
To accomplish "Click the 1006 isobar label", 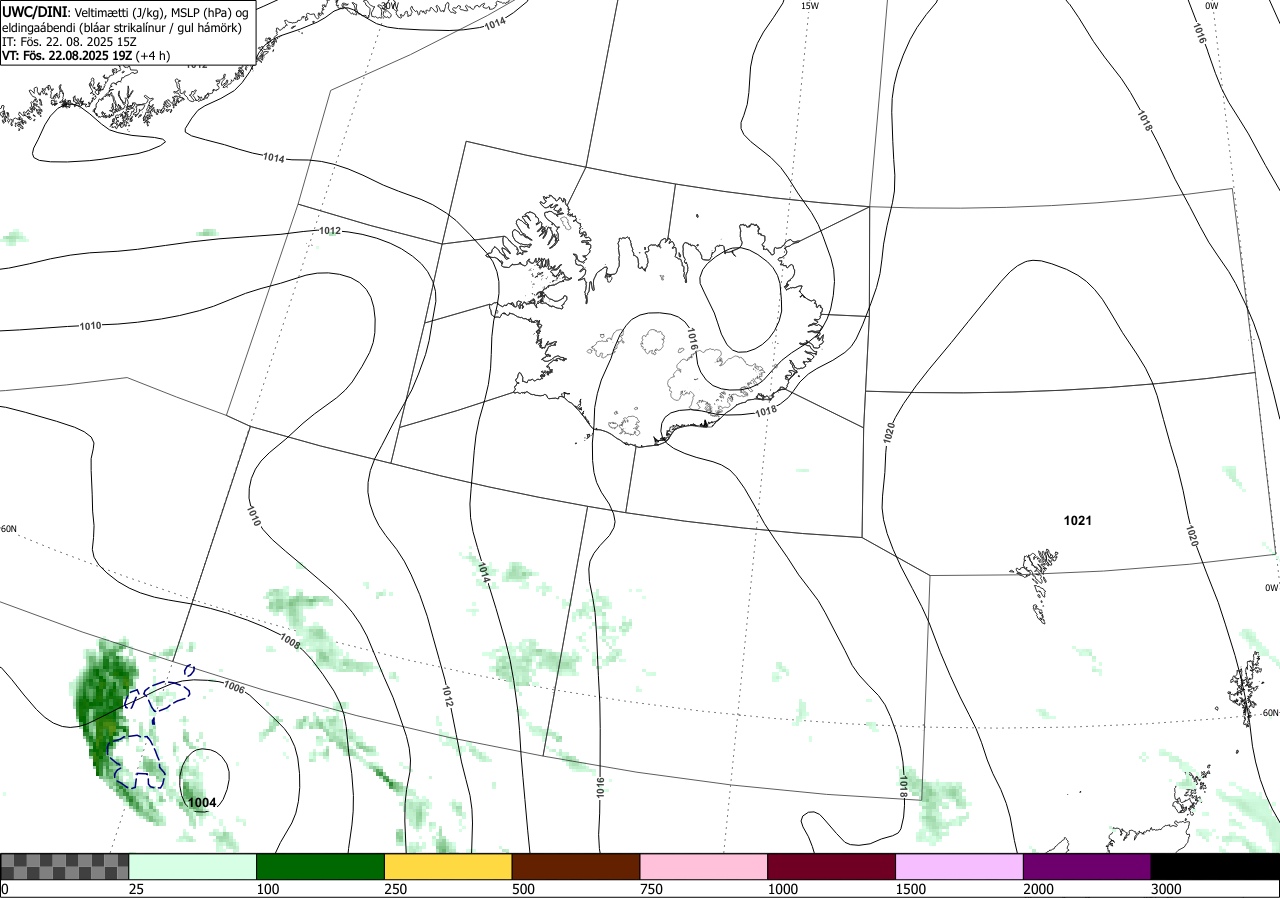I will [234, 687].
